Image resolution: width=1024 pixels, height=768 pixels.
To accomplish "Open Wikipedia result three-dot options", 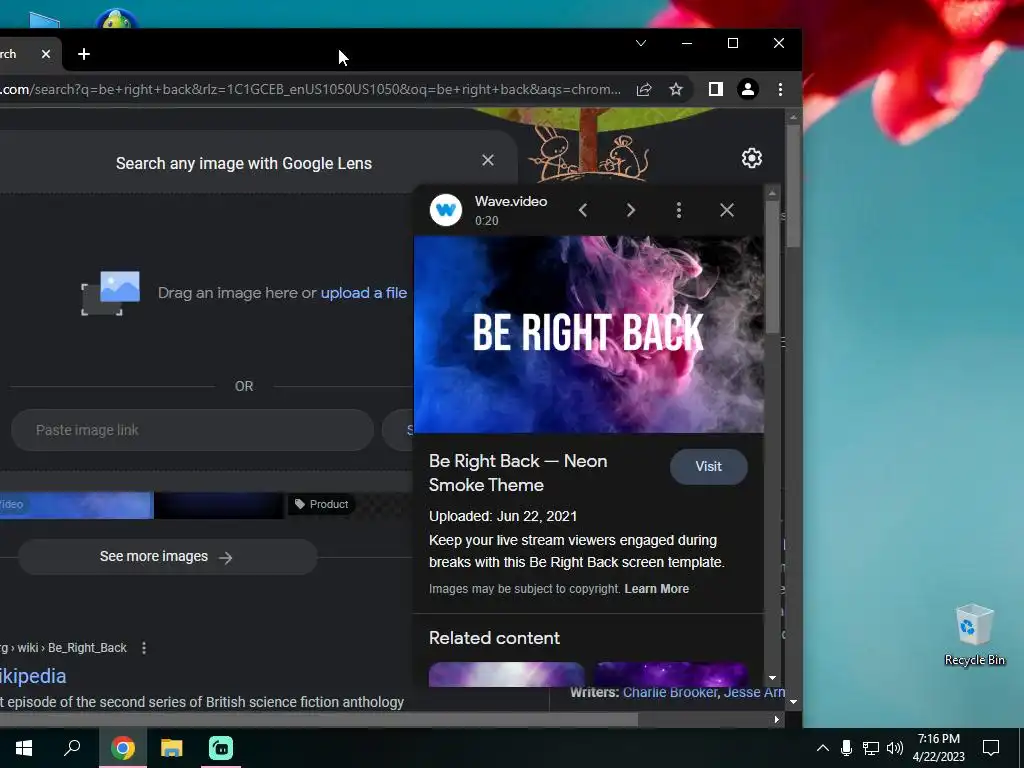I will coord(144,648).
